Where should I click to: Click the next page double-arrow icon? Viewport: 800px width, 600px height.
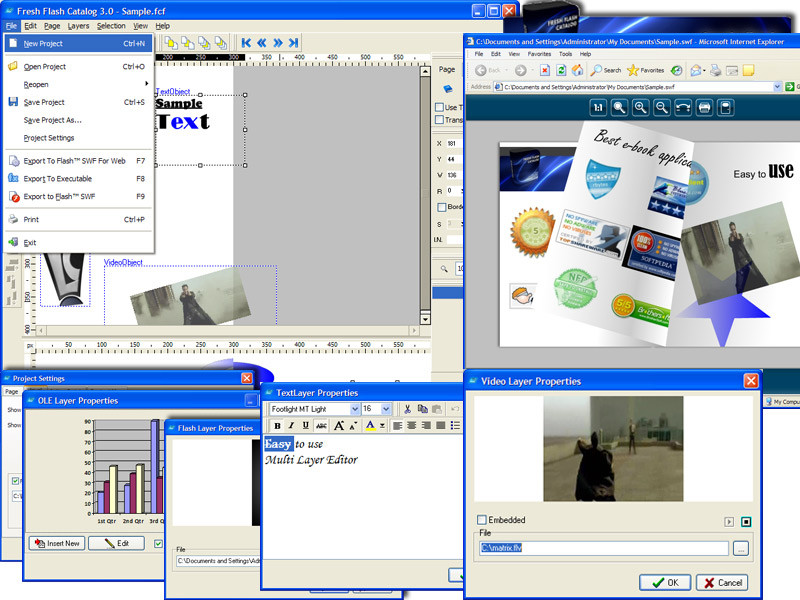click(278, 43)
